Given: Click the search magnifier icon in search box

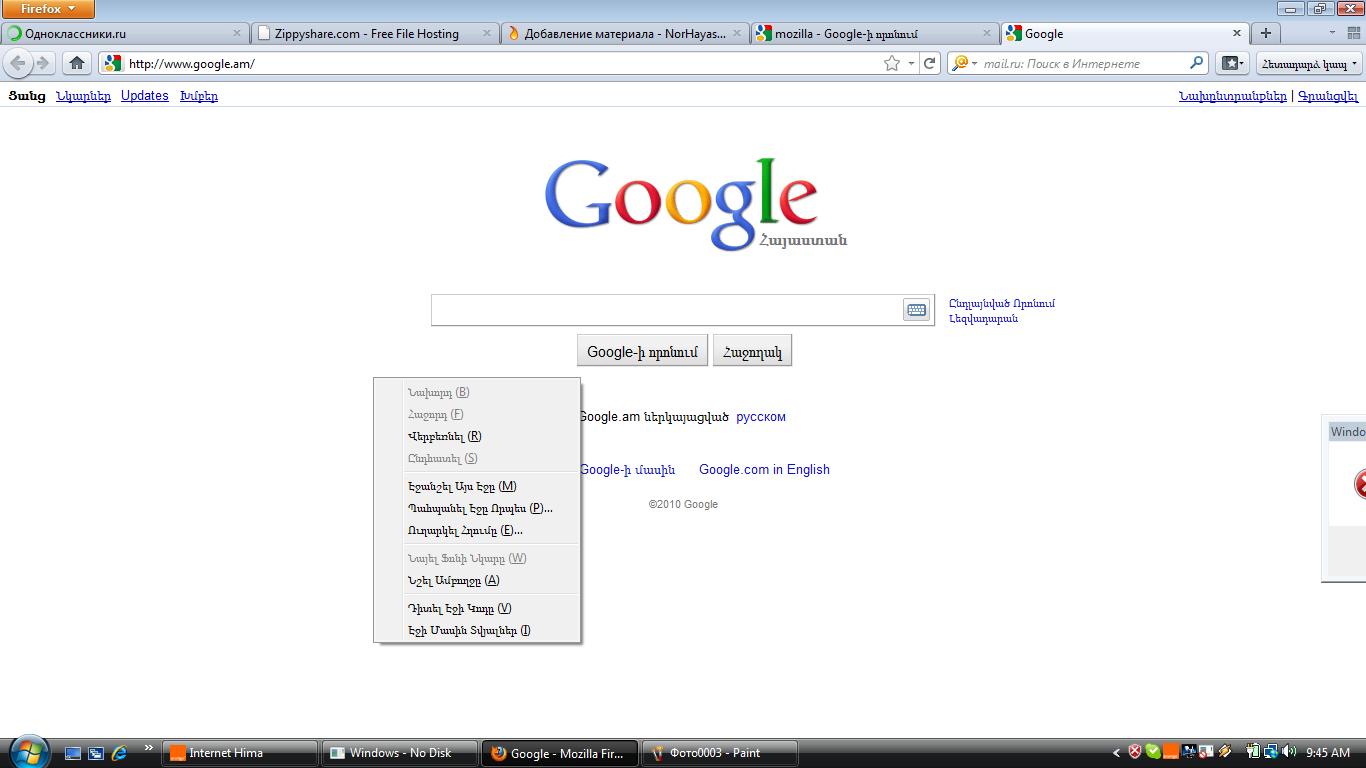Looking at the screenshot, I should tap(1196, 63).
